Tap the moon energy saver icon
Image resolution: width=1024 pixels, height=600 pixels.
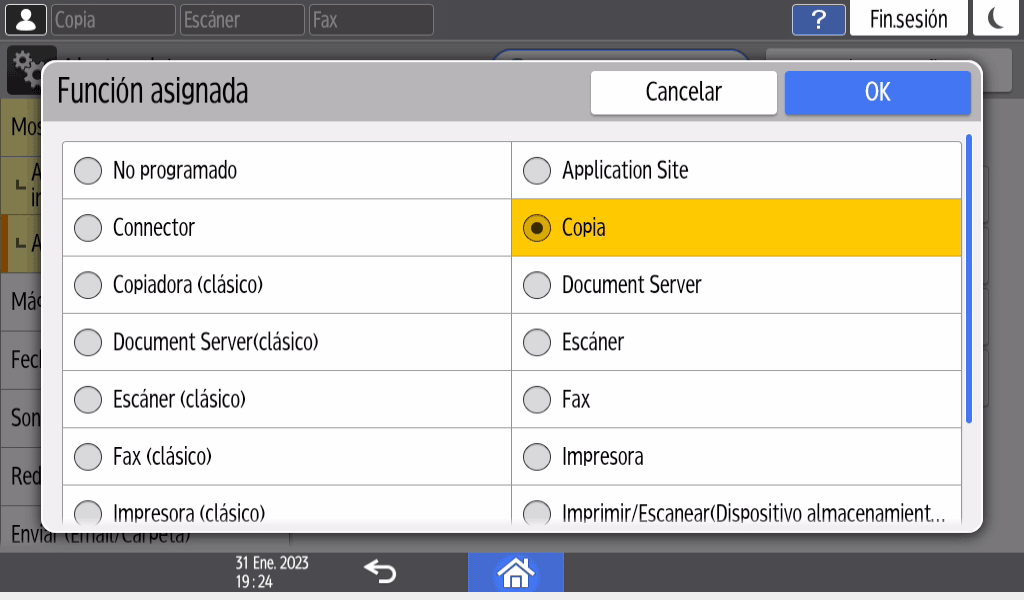(x=995, y=19)
